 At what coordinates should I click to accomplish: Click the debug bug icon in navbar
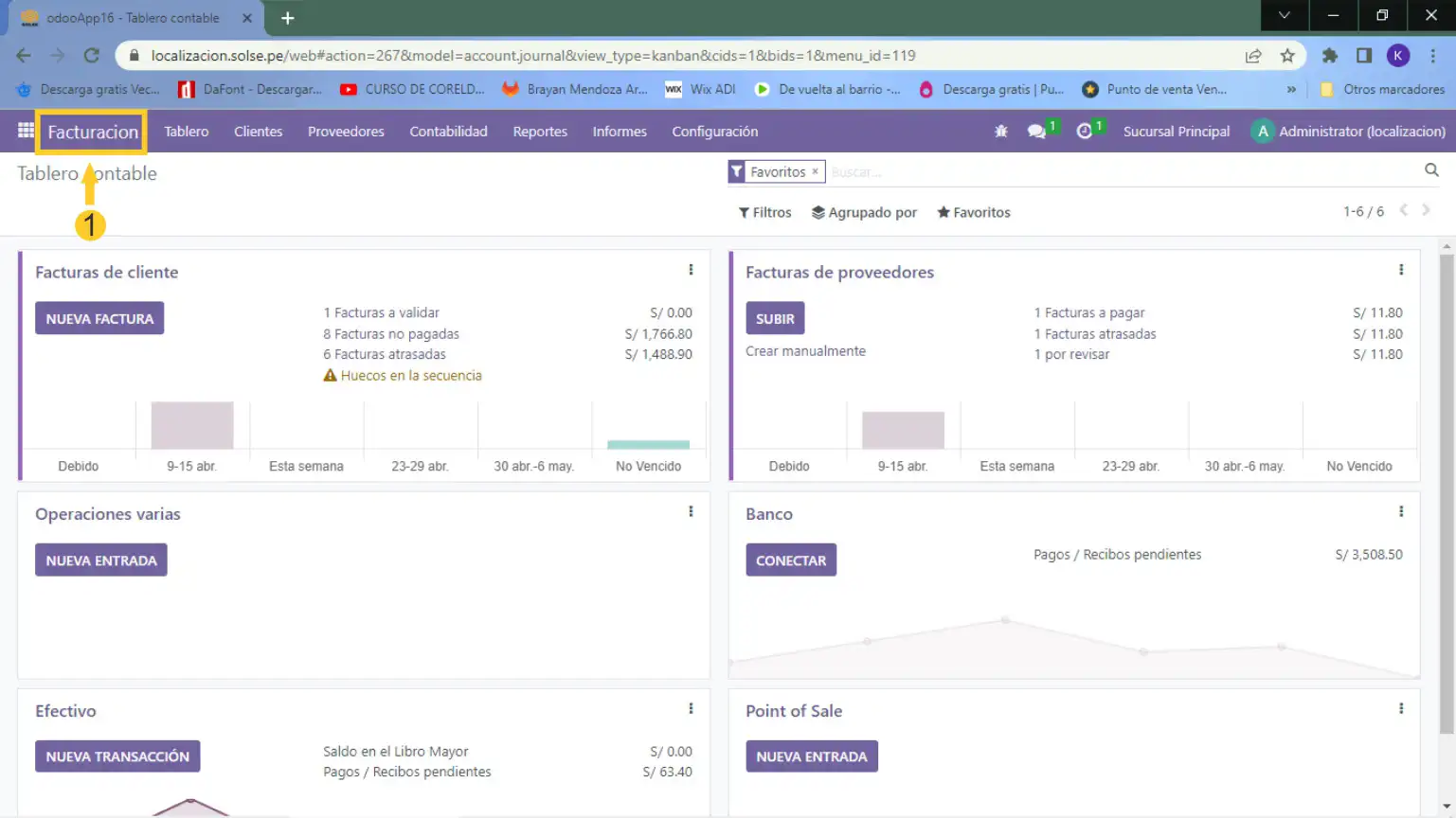[x=1000, y=132]
